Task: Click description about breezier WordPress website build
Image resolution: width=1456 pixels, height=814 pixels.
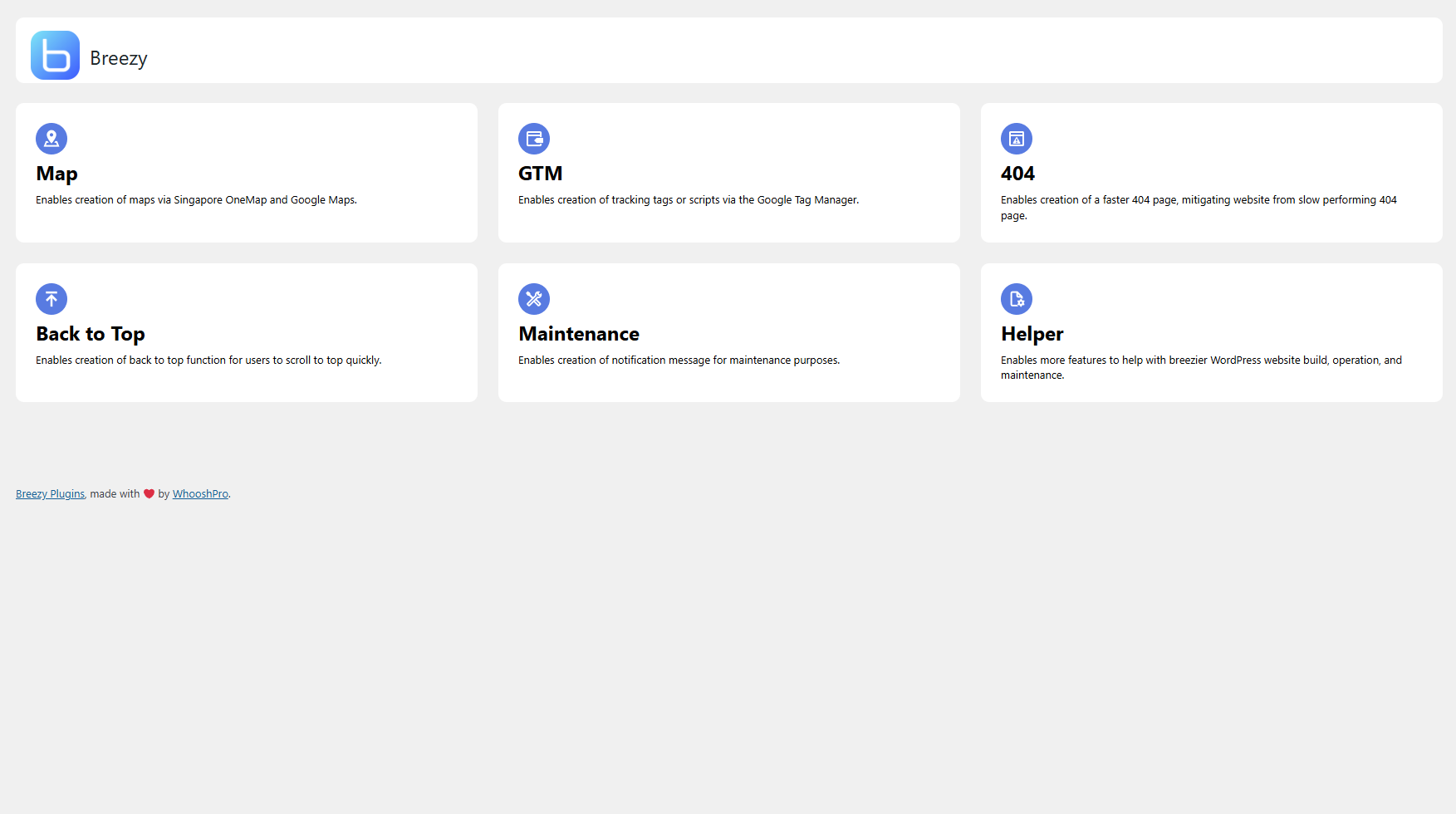Action: [1201, 368]
